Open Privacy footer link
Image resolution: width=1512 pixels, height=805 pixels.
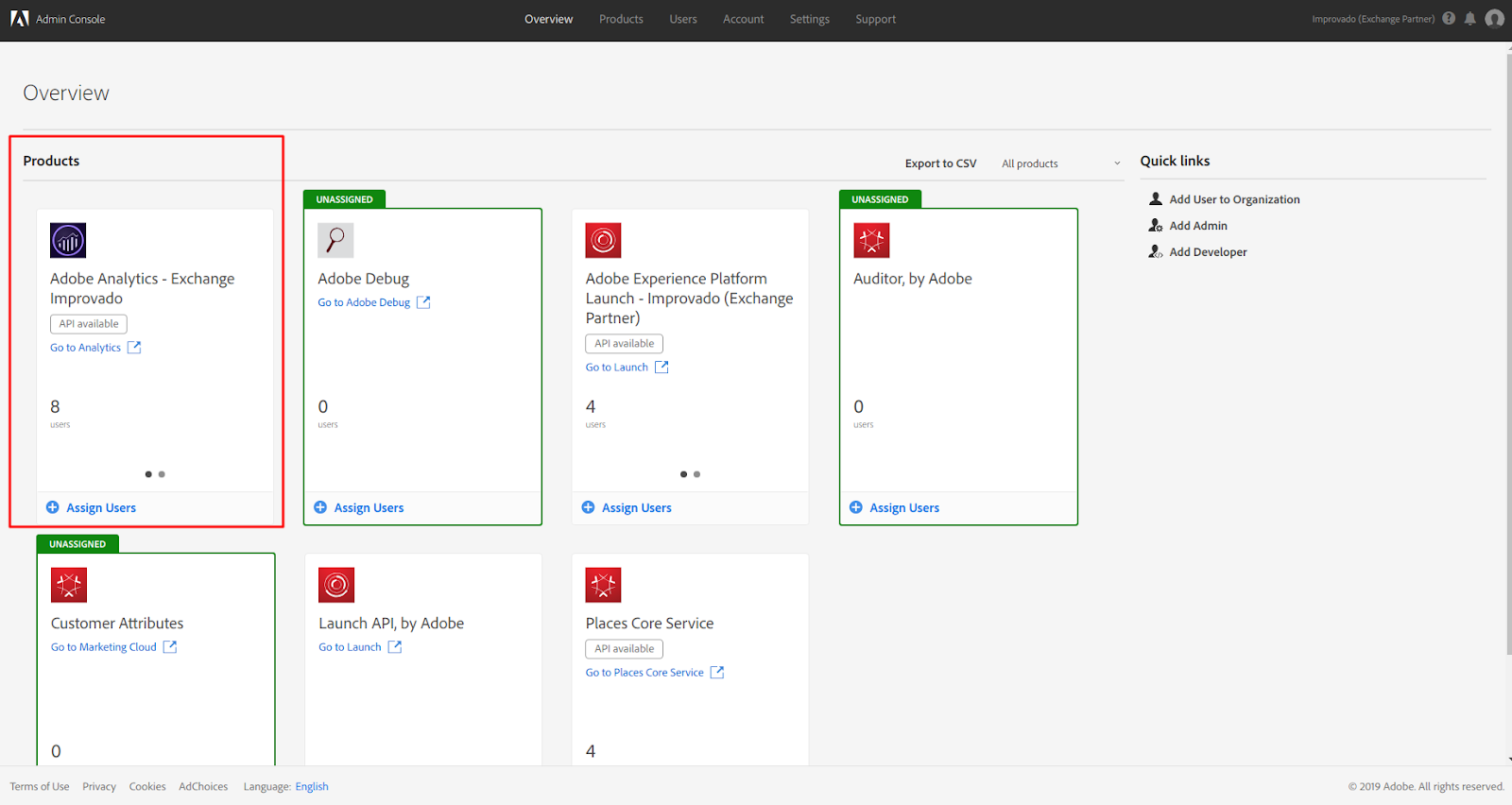99,786
